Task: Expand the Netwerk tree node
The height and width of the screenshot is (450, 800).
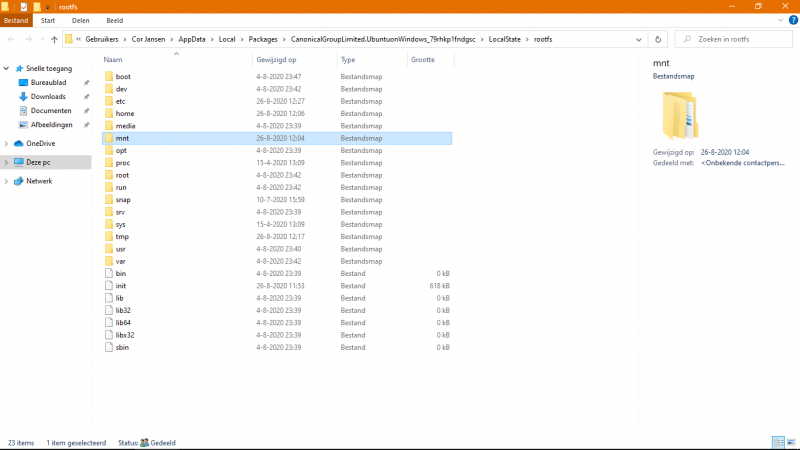Action: pyautogui.click(x=6, y=181)
